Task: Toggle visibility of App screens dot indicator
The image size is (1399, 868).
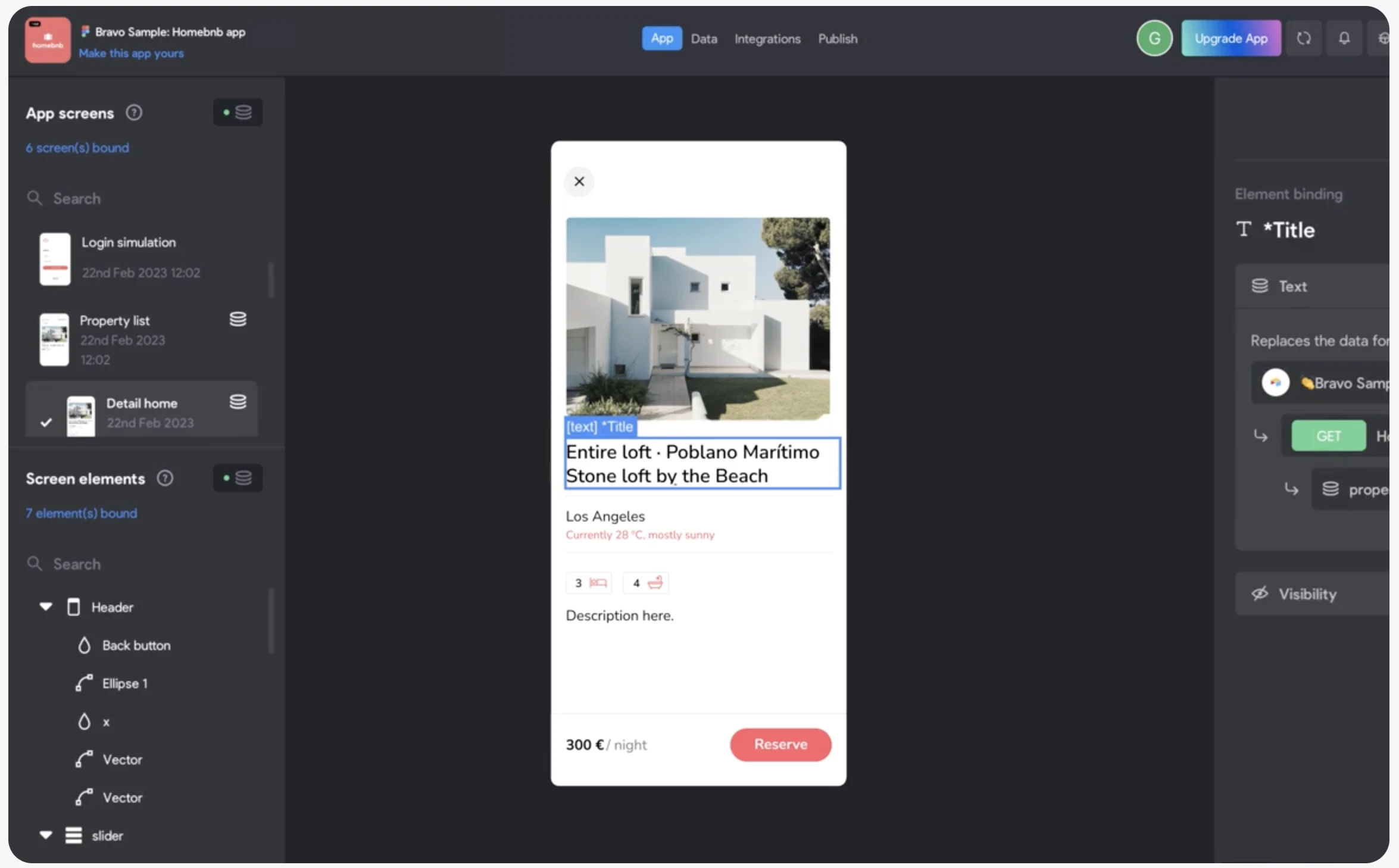Action: coord(226,111)
